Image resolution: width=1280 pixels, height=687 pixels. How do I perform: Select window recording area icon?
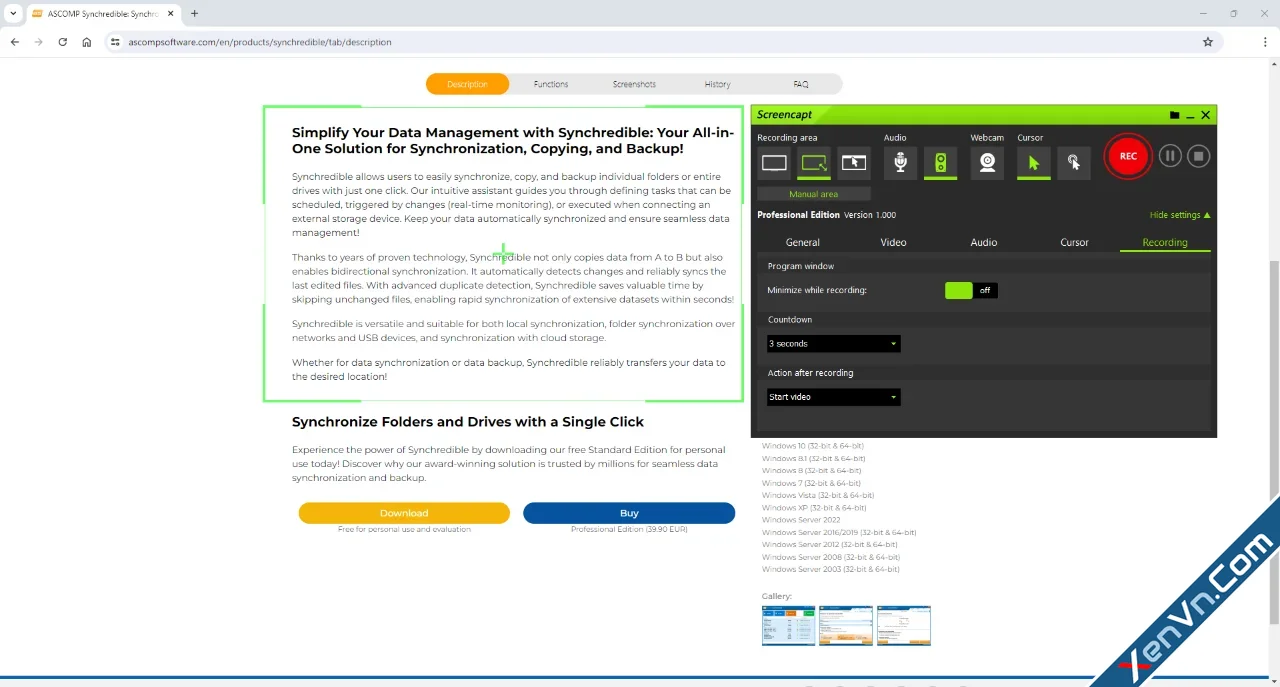coord(853,162)
